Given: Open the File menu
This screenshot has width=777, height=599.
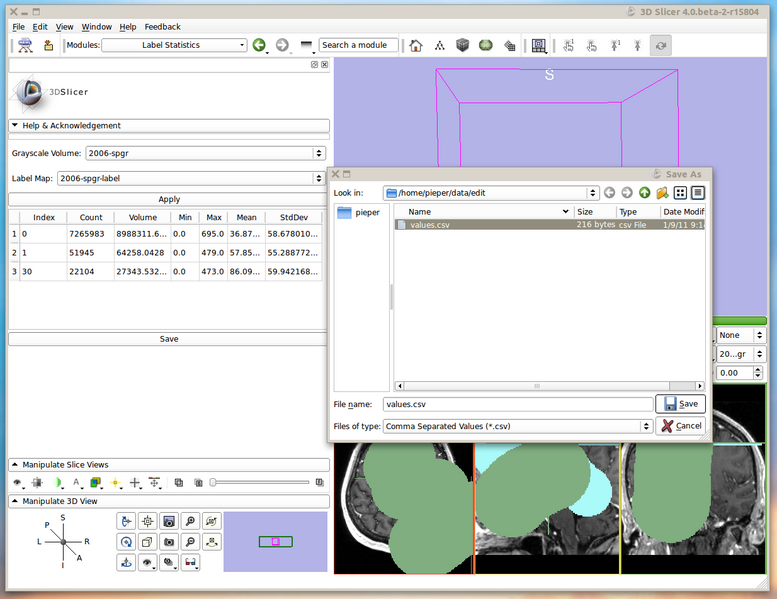Looking at the screenshot, I should tap(18, 27).
